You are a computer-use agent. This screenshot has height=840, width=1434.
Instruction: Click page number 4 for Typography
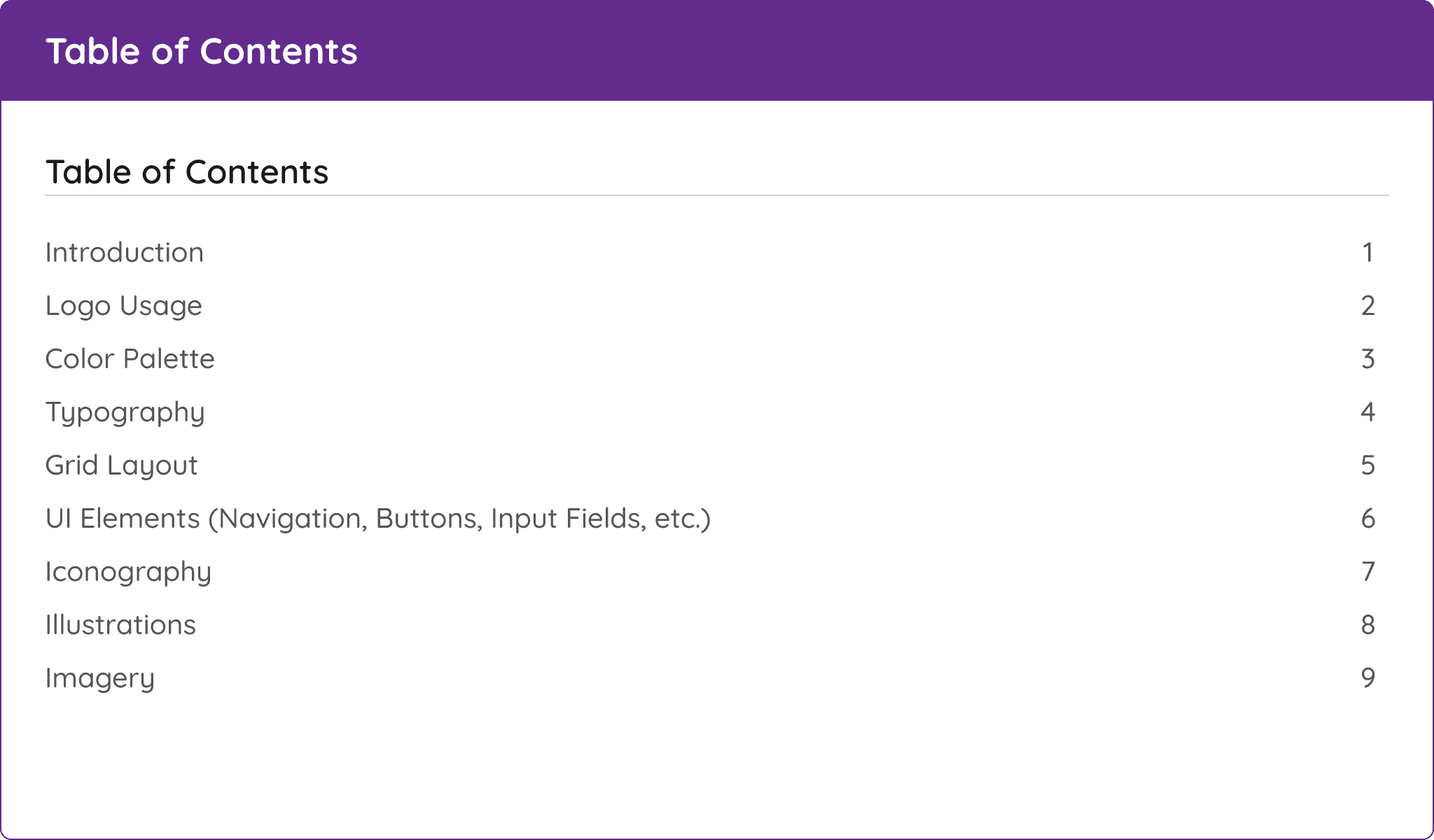(x=1367, y=412)
